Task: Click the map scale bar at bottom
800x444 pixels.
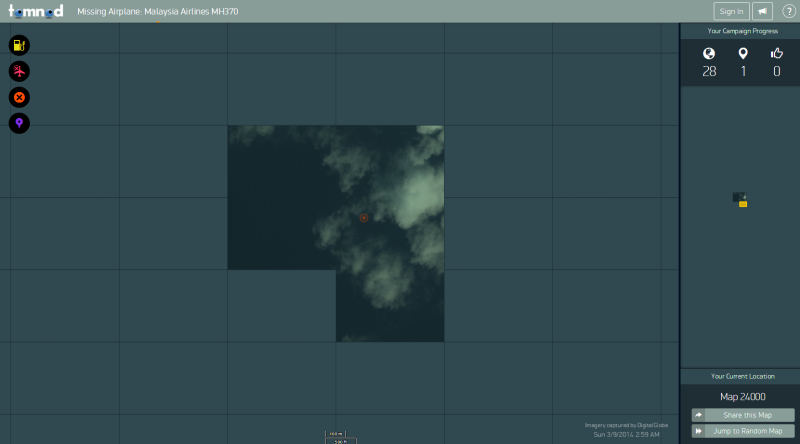Action: (x=340, y=437)
